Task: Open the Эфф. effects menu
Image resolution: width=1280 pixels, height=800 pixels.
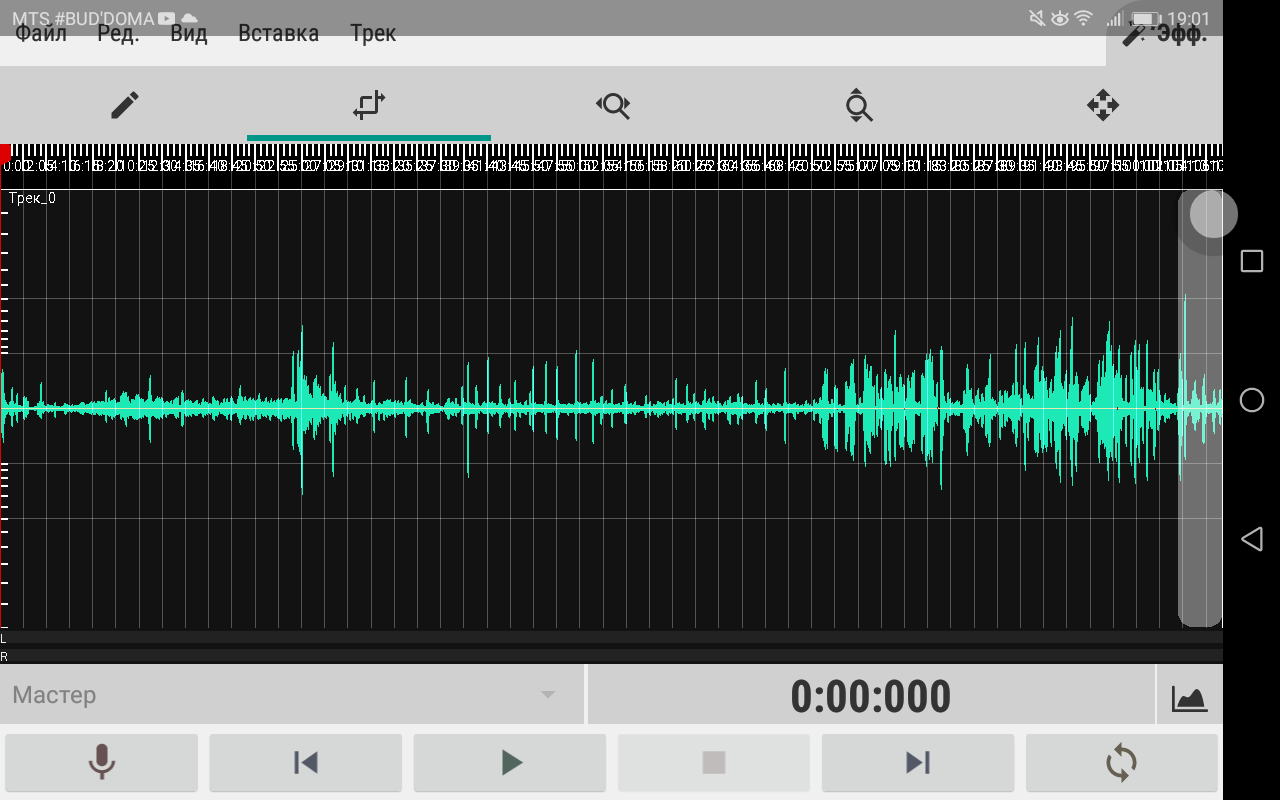Action: coord(1166,34)
